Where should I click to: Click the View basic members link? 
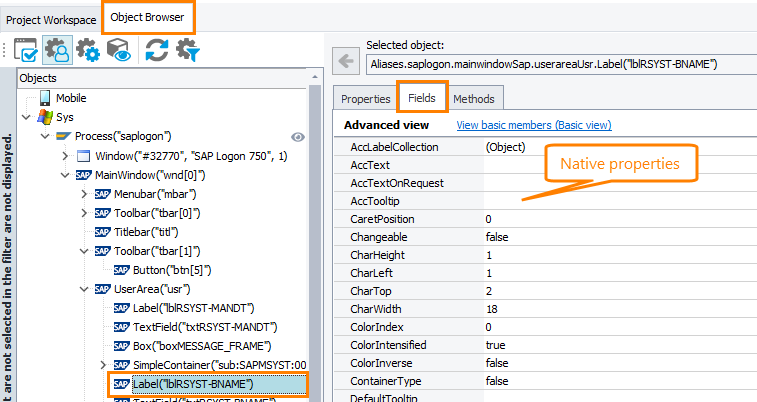tap(533, 126)
